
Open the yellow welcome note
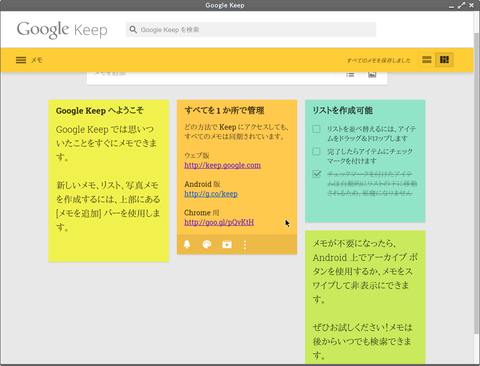[x=109, y=181]
